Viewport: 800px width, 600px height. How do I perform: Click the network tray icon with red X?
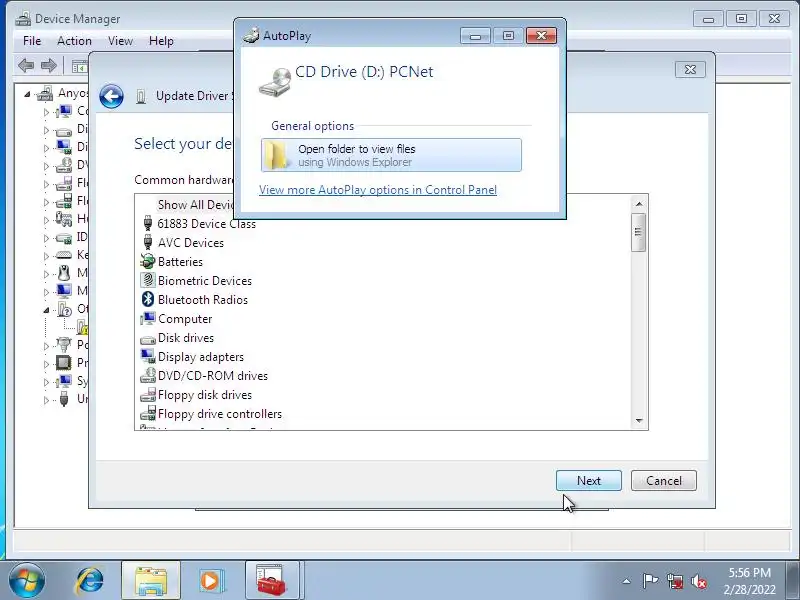[x=674, y=581]
